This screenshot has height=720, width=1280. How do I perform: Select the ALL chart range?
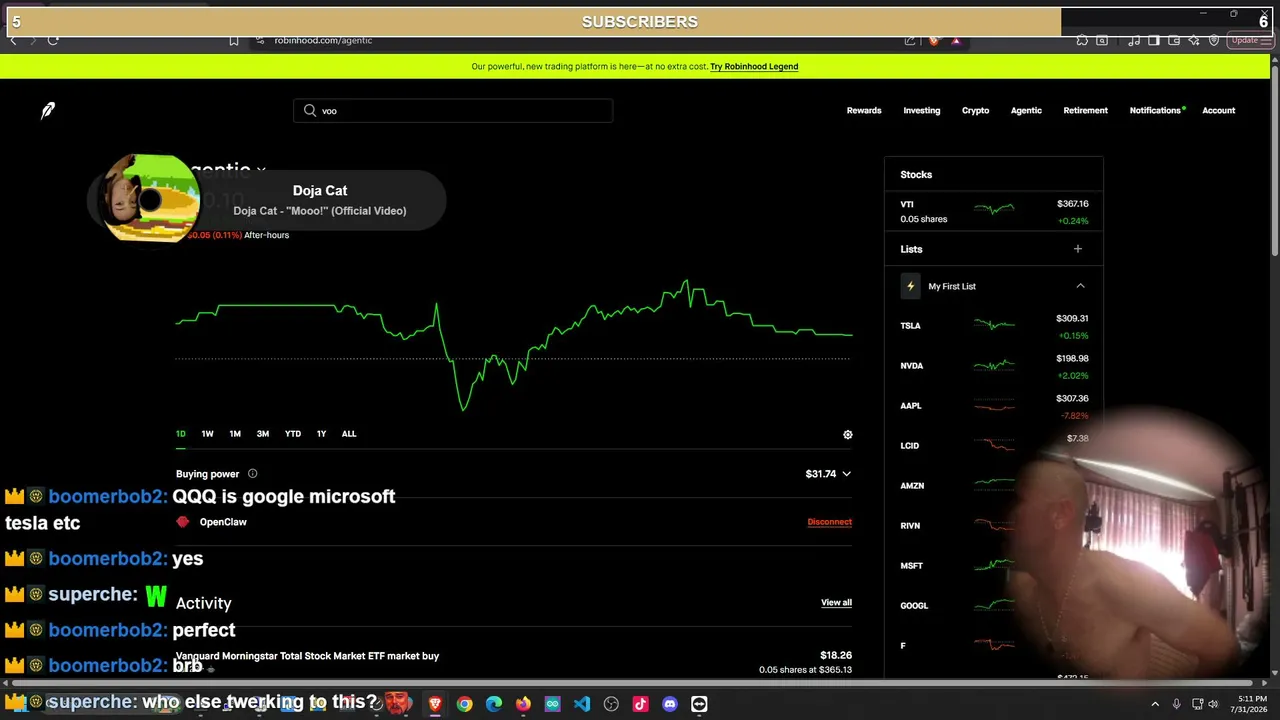(349, 434)
